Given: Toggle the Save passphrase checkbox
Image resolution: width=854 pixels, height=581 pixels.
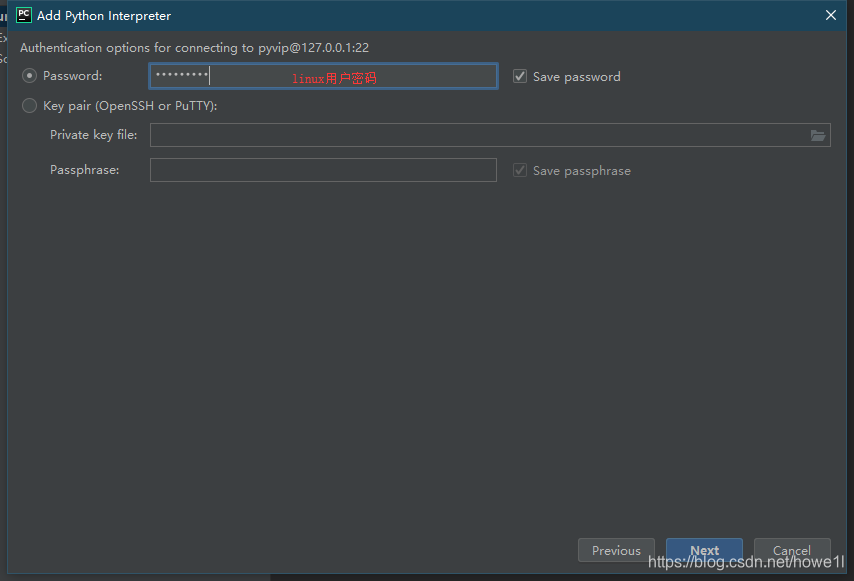Looking at the screenshot, I should [520, 170].
